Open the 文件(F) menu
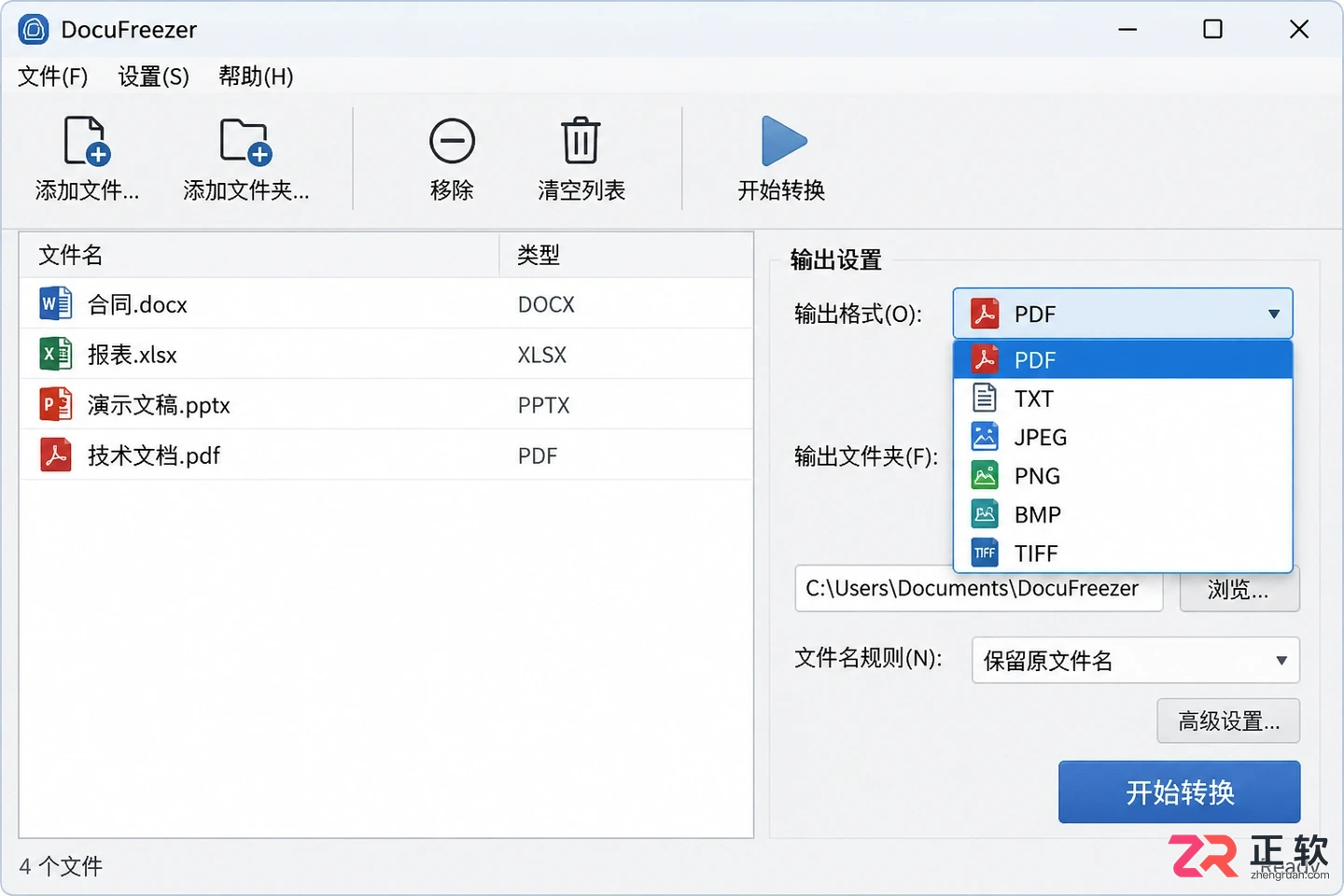Screen dimensions: 1344x896 tap(53, 77)
